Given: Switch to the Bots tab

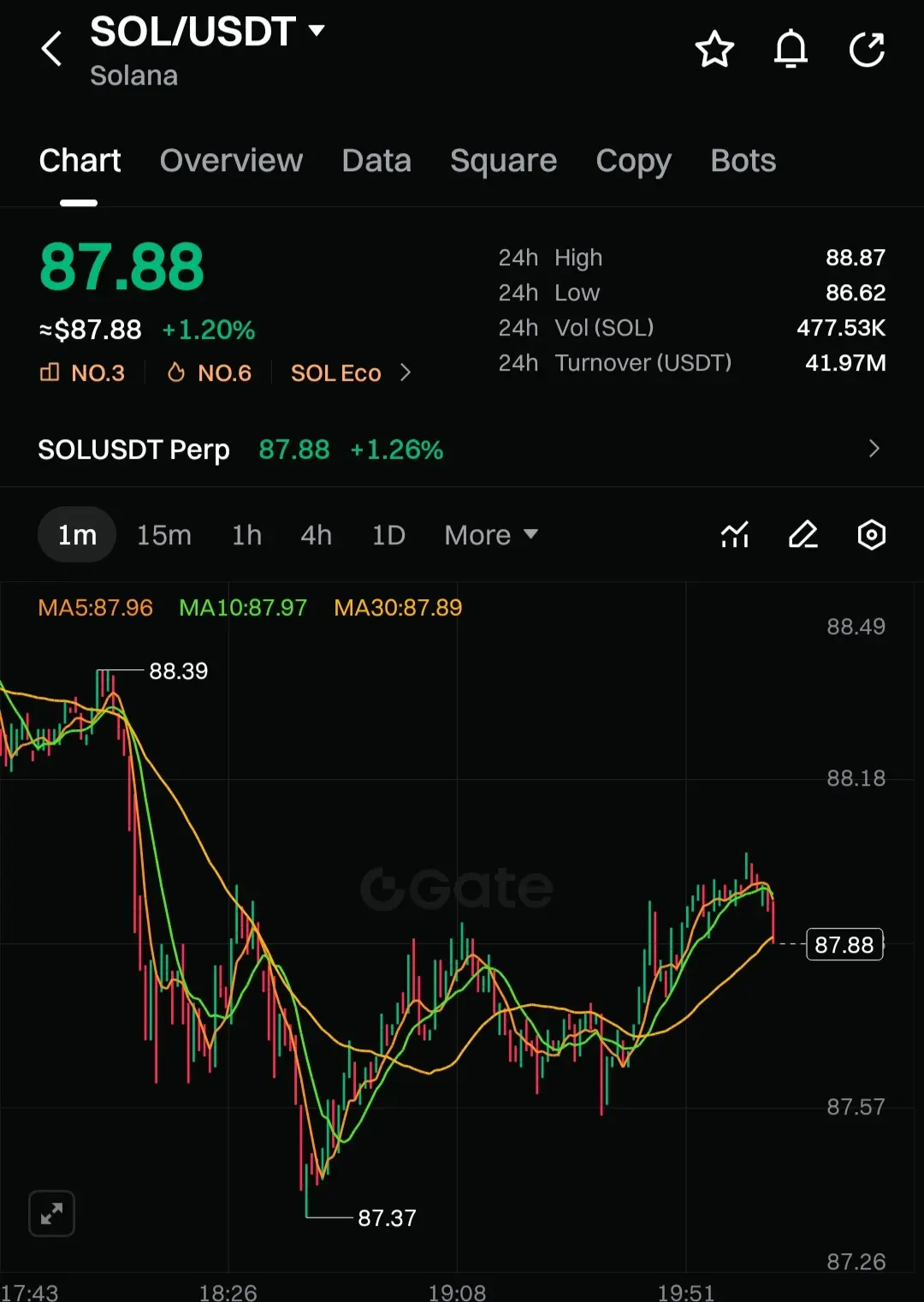Looking at the screenshot, I should (743, 161).
